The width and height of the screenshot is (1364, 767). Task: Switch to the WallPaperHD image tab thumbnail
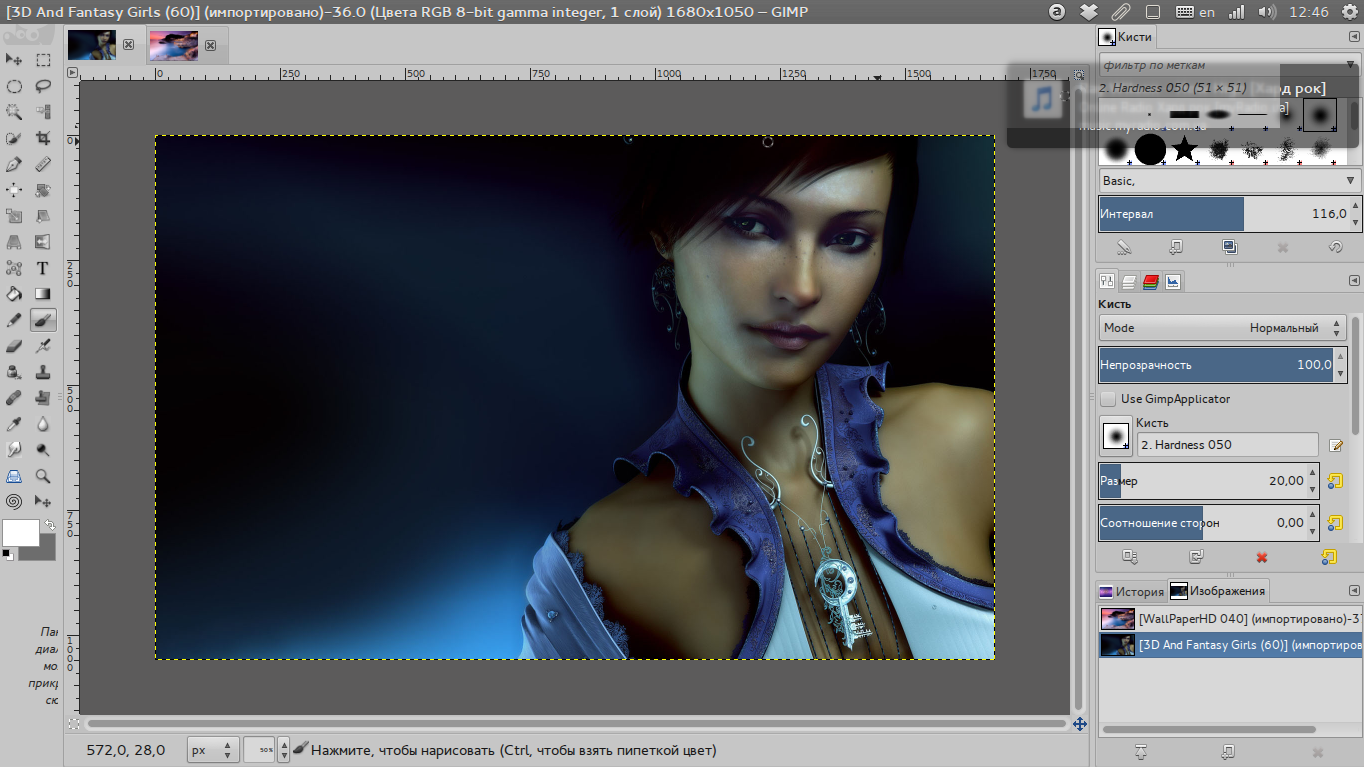tap(173, 45)
